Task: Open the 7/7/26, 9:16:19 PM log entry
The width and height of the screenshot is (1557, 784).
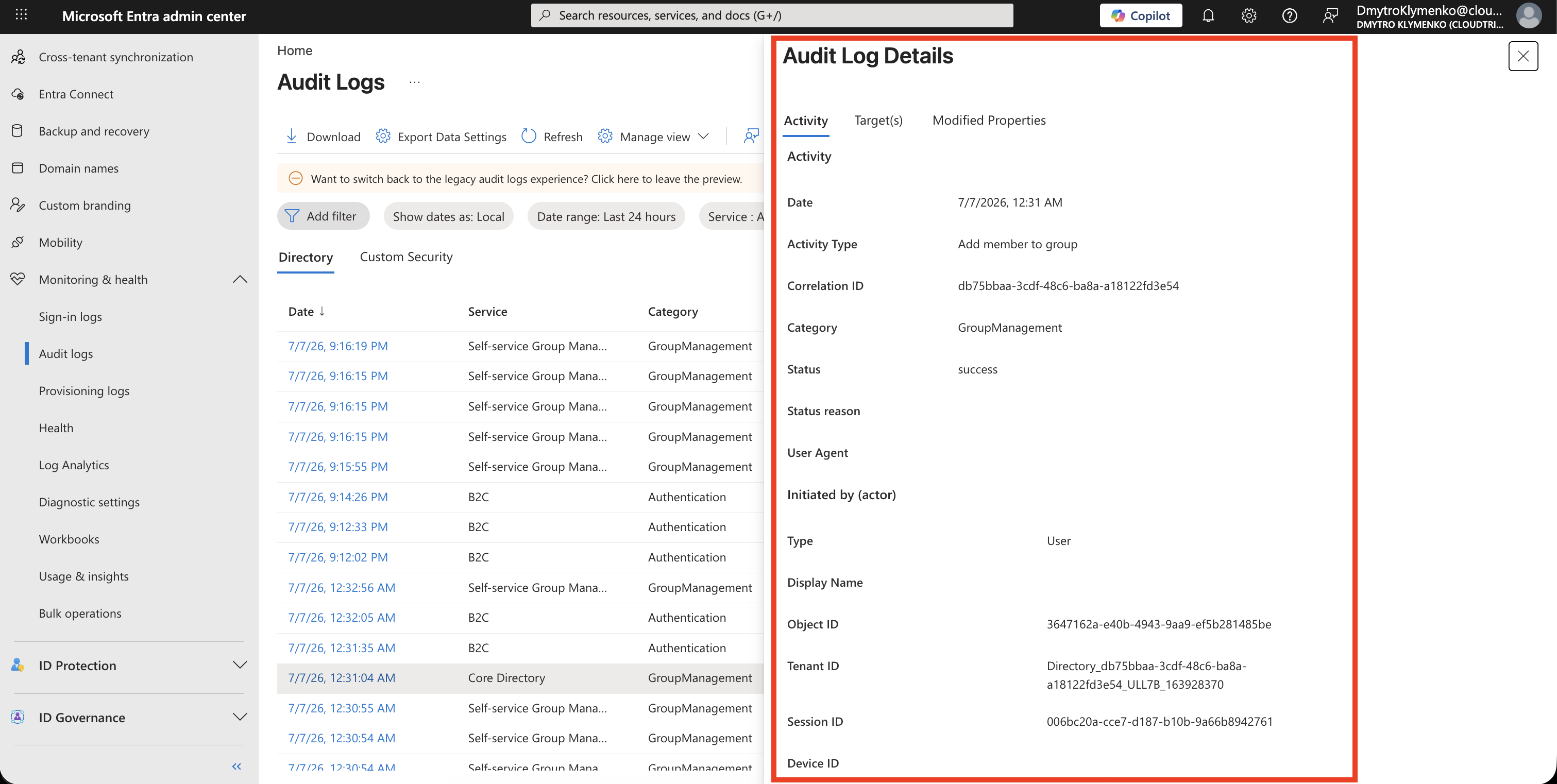Action: pyautogui.click(x=338, y=346)
